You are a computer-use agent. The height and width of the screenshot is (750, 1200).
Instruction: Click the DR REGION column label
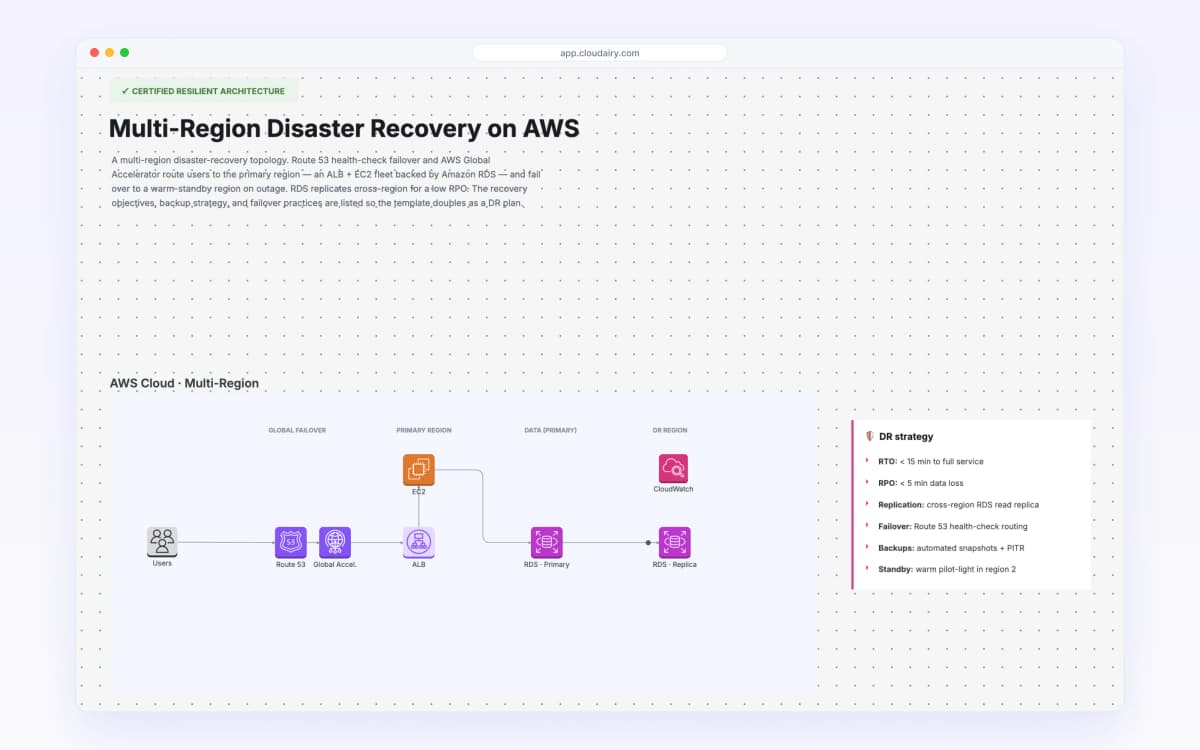coord(670,430)
